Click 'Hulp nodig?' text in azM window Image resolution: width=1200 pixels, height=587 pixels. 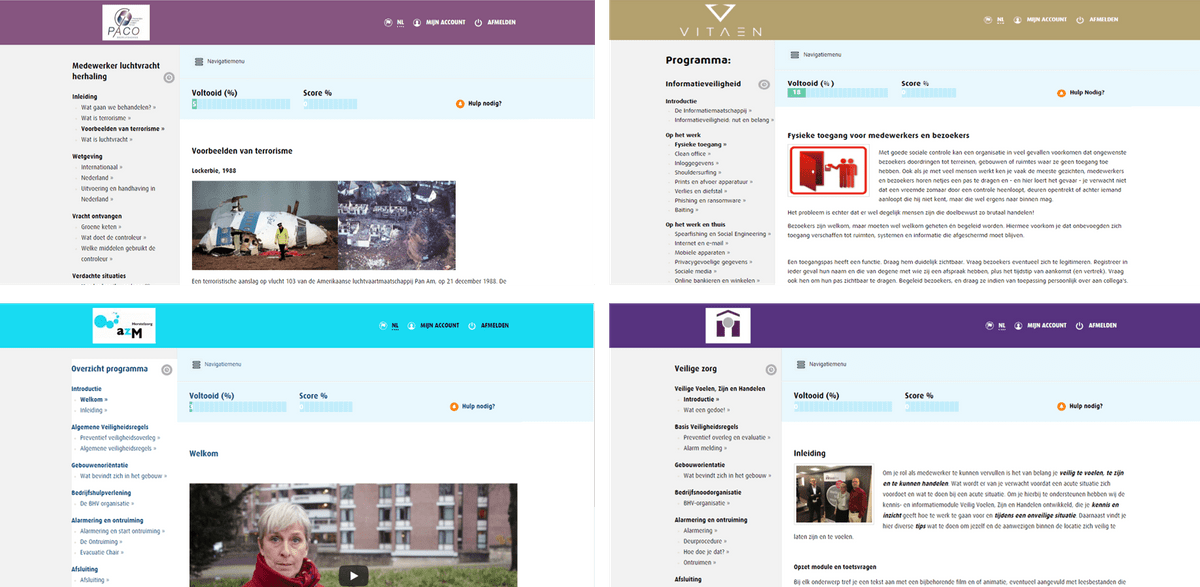pos(479,406)
